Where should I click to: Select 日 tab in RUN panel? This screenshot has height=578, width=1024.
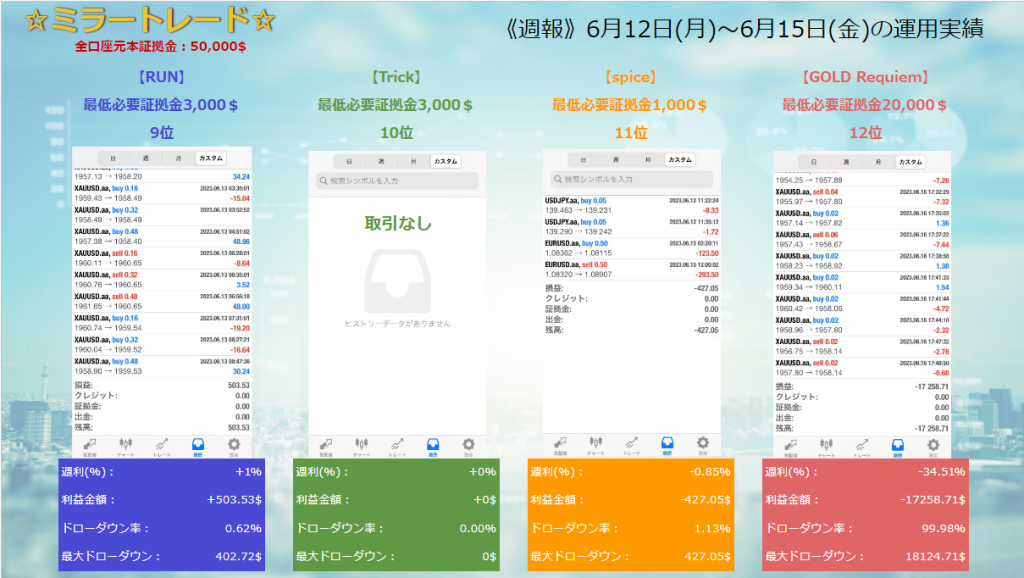[x=112, y=158]
